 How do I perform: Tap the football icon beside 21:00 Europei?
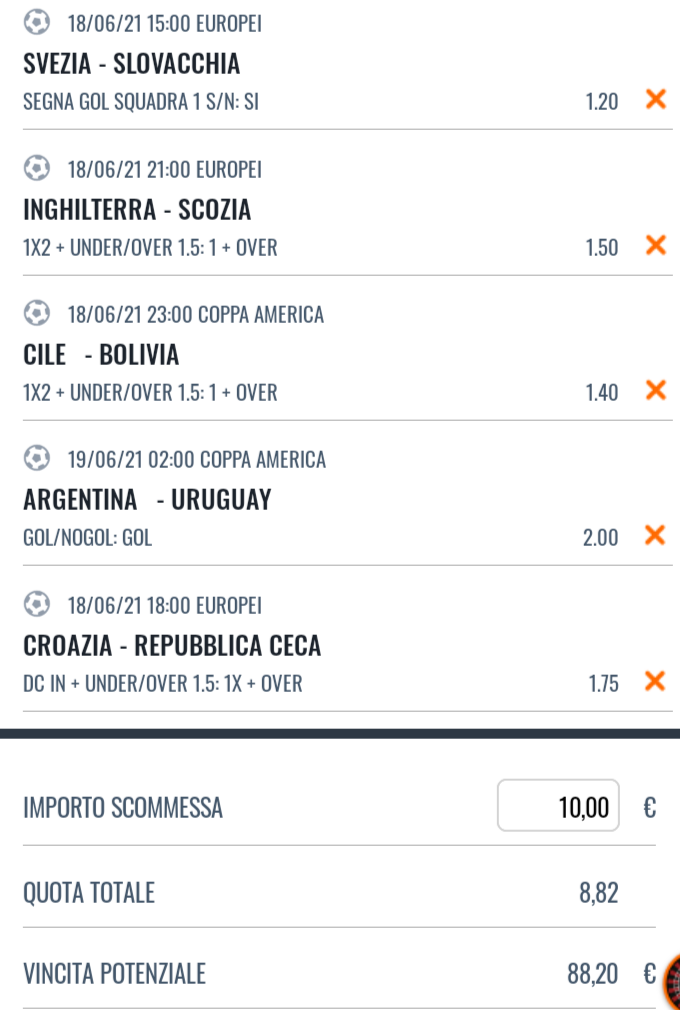36,169
